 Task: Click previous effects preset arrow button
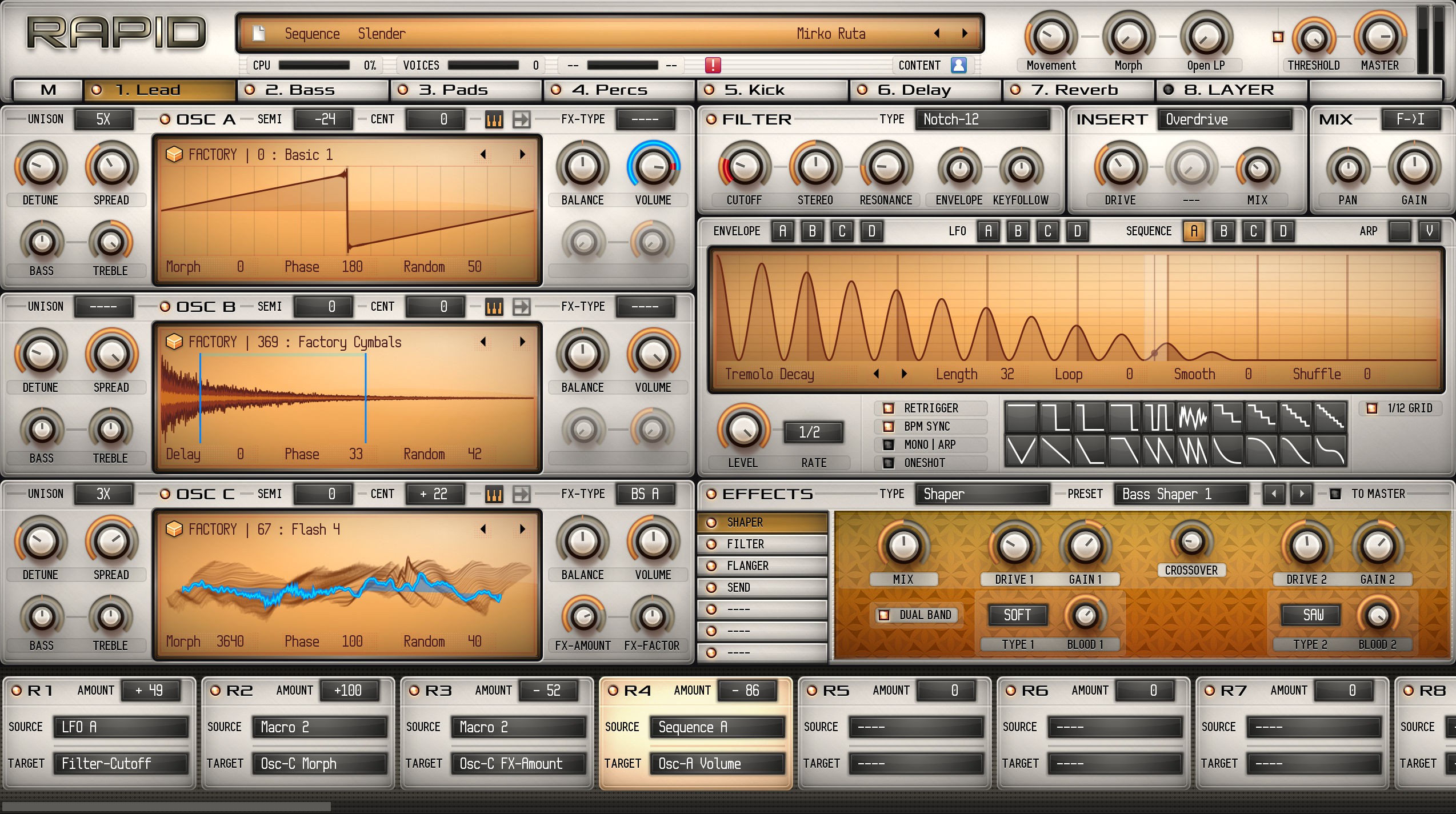coord(1274,494)
